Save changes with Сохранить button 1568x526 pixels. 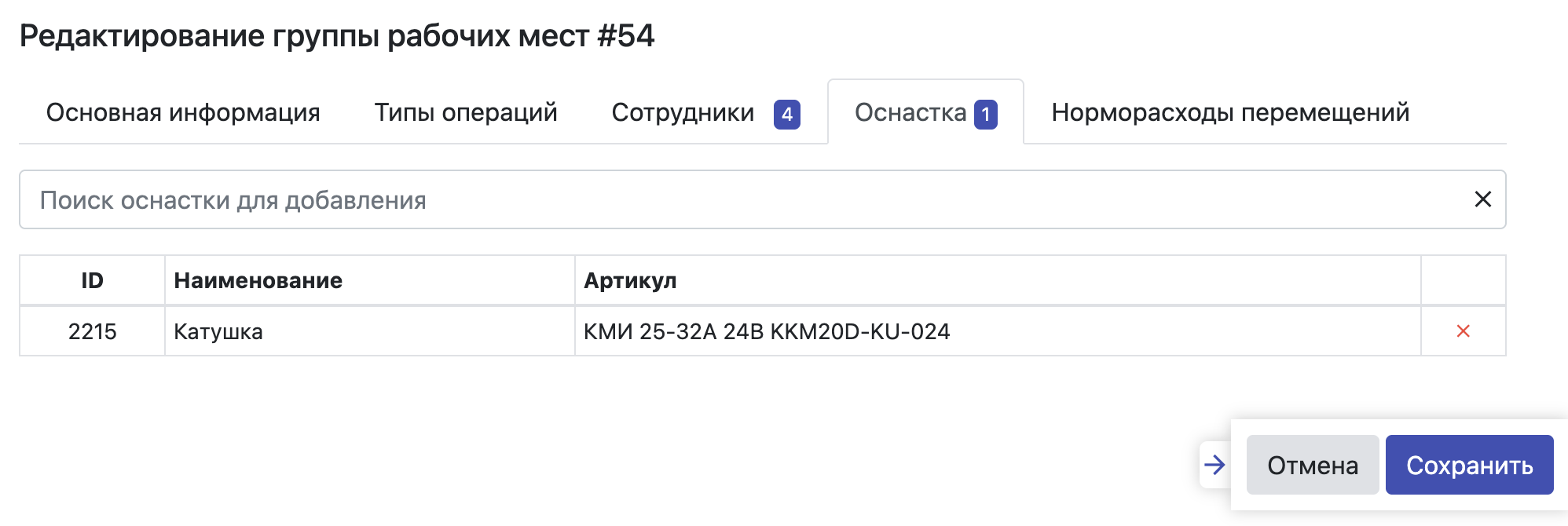pyautogui.click(x=1469, y=465)
